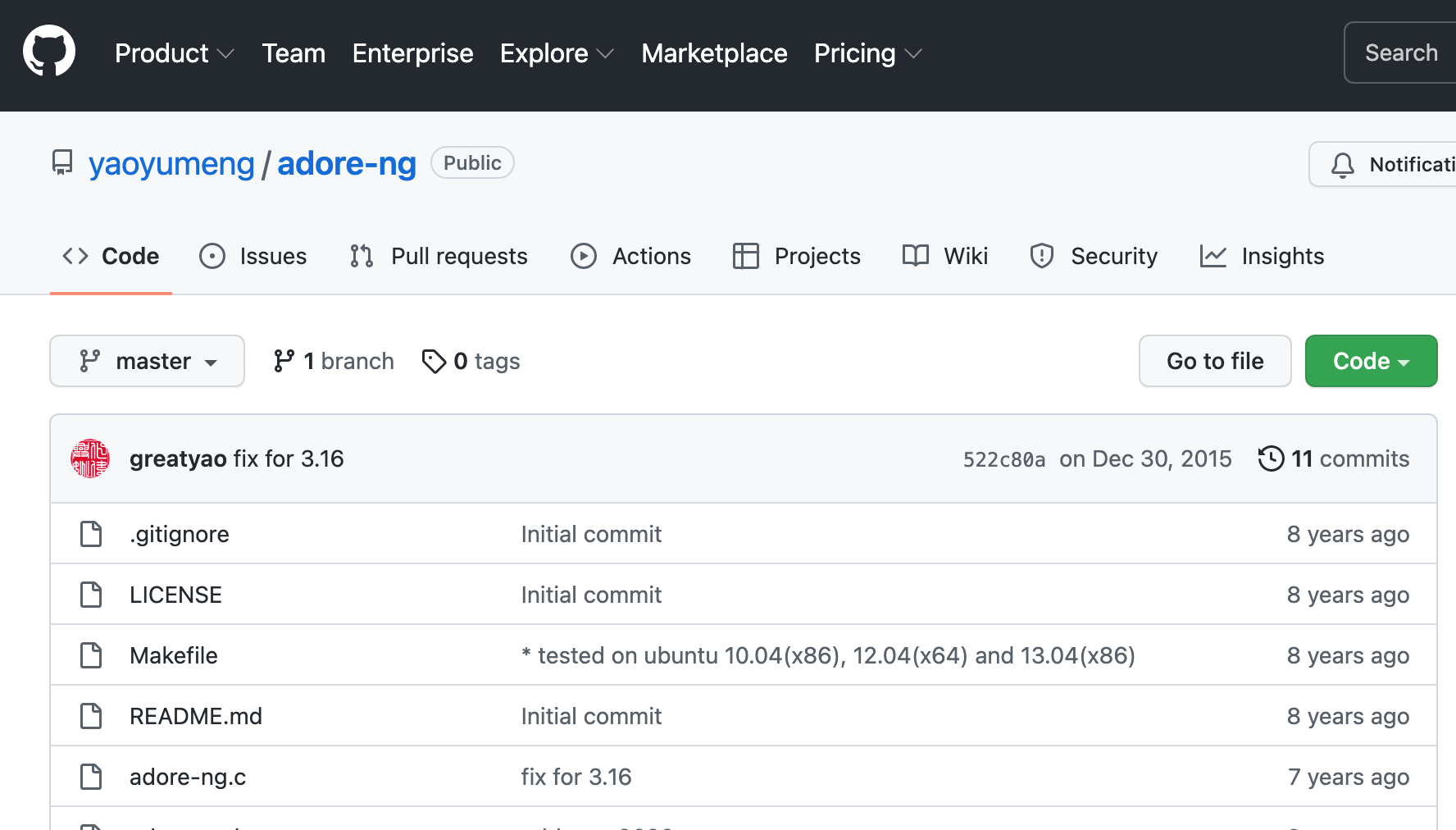Screen dimensions: 1456x830
Task: Click the Go to file button
Action: [1215, 361]
